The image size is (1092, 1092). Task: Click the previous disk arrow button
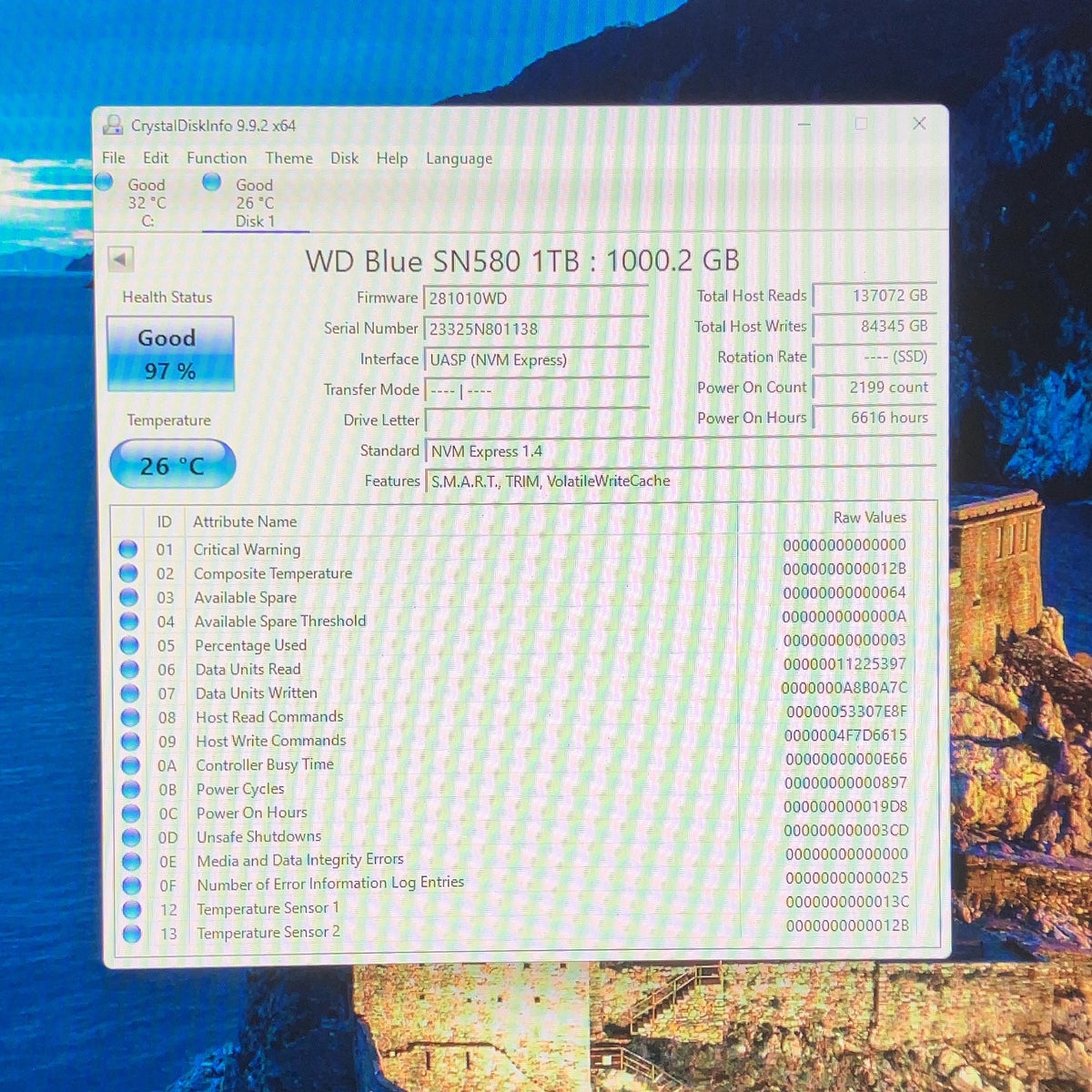tap(120, 259)
